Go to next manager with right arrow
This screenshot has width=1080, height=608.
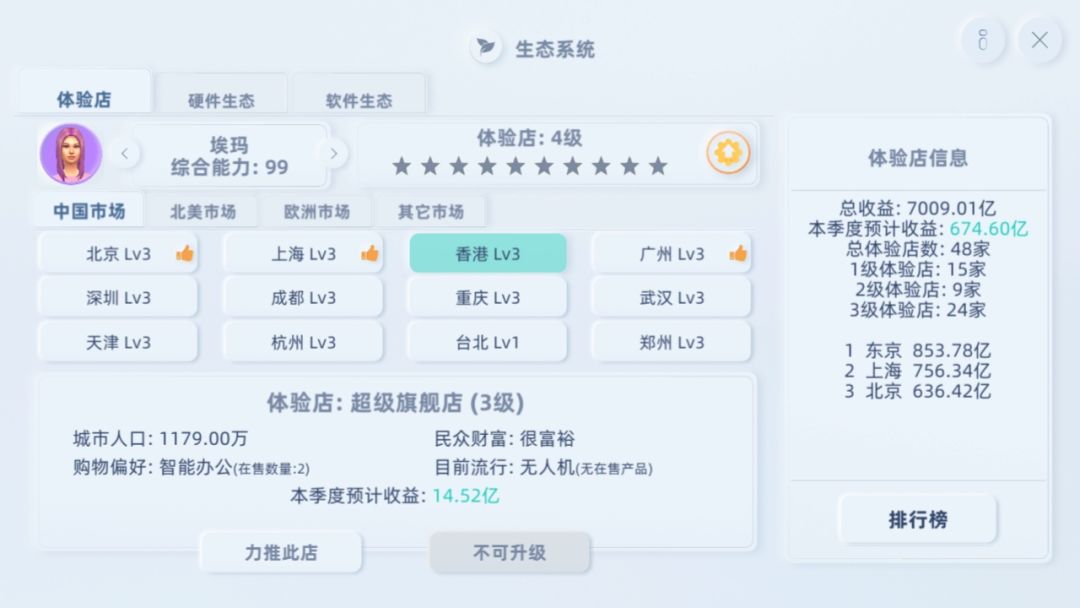[333, 154]
